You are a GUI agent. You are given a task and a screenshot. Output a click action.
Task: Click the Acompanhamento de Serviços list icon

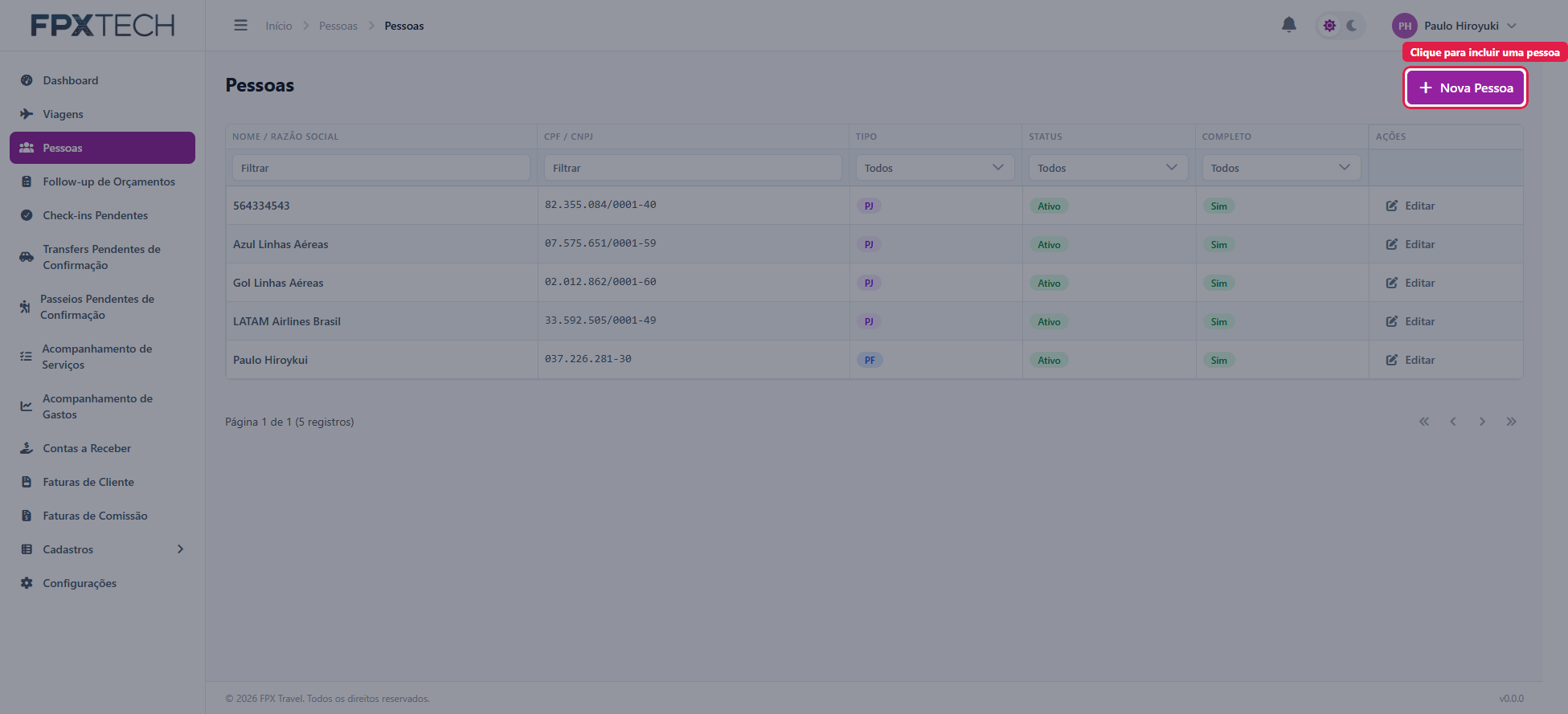pyautogui.click(x=26, y=357)
